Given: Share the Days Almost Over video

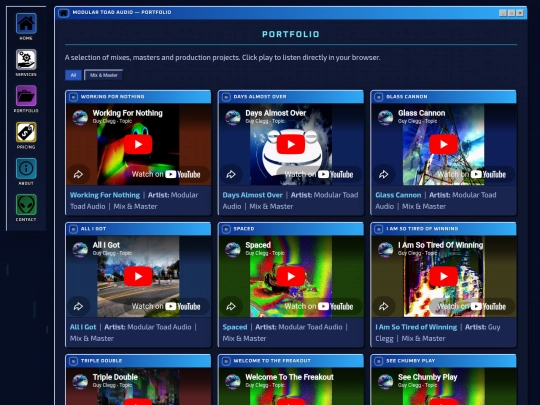Looking at the screenshot, I should click(x=231, y=174).
